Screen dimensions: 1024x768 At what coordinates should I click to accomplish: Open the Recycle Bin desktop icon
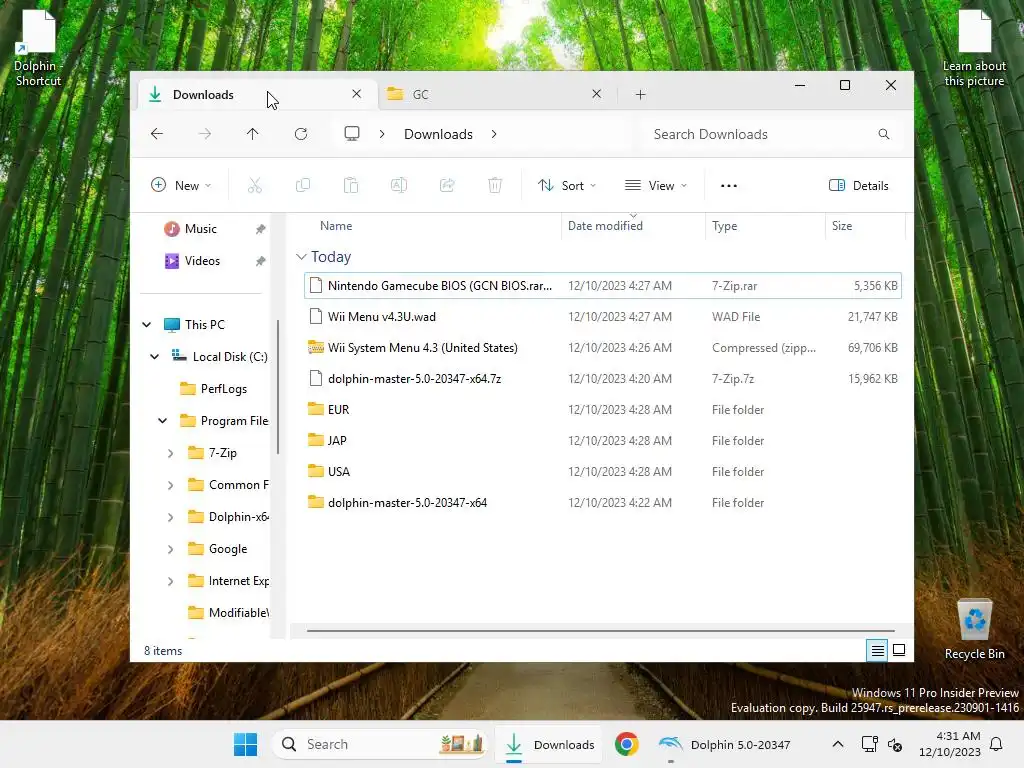click(x=974, y=630)
